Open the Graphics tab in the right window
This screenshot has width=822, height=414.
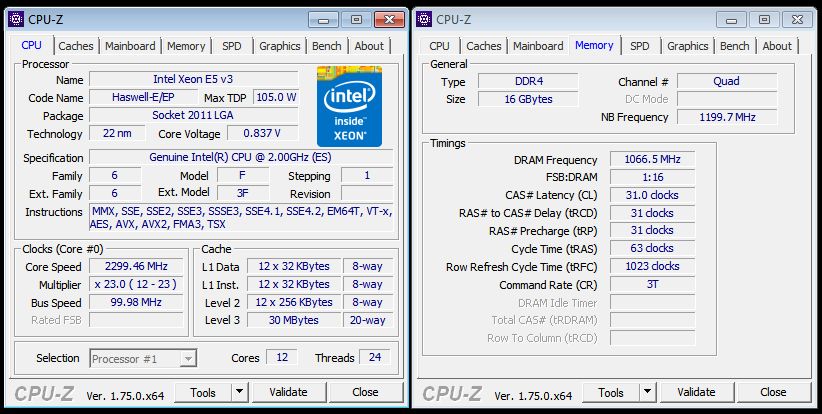(x=688, y=46)
